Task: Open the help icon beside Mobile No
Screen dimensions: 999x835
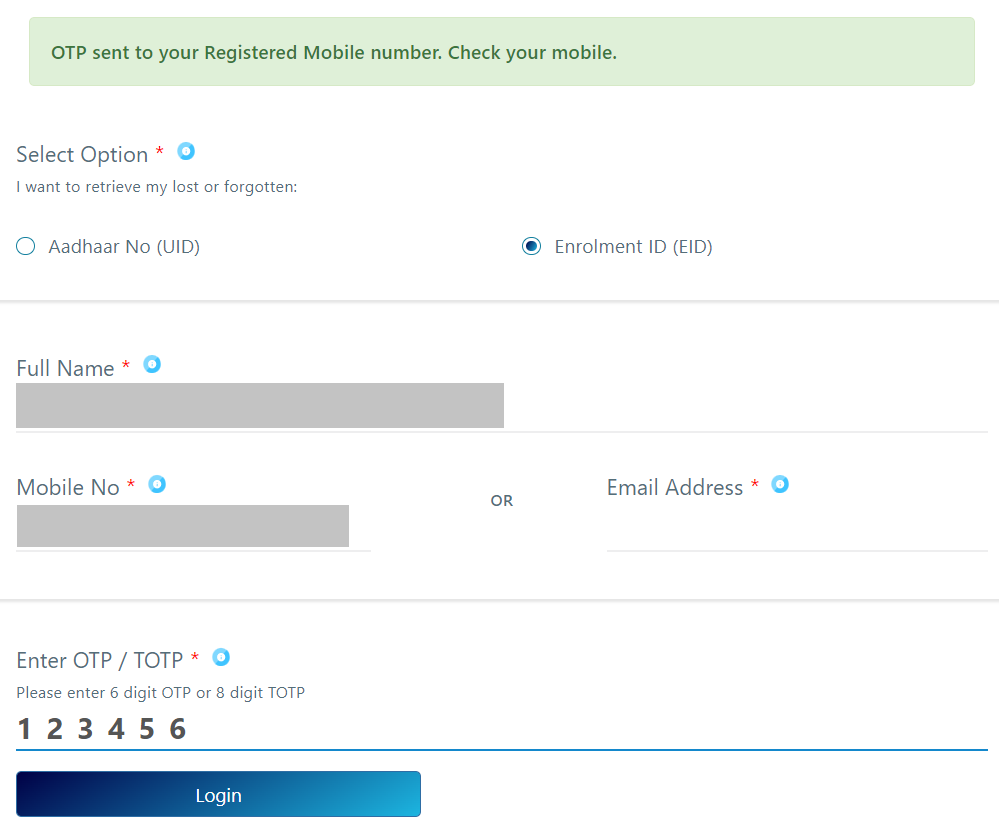Action: (157, 484)
